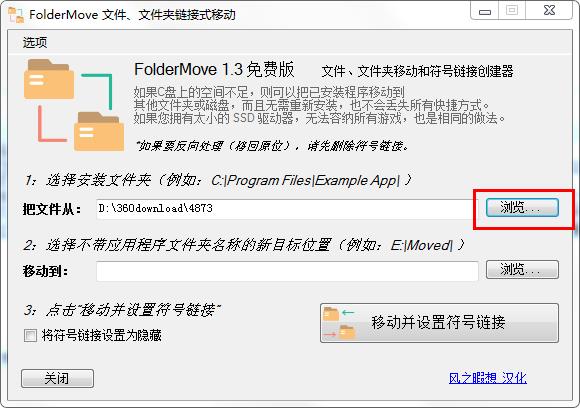
Task: Close window with title bar X
Action: coord(549,10)
